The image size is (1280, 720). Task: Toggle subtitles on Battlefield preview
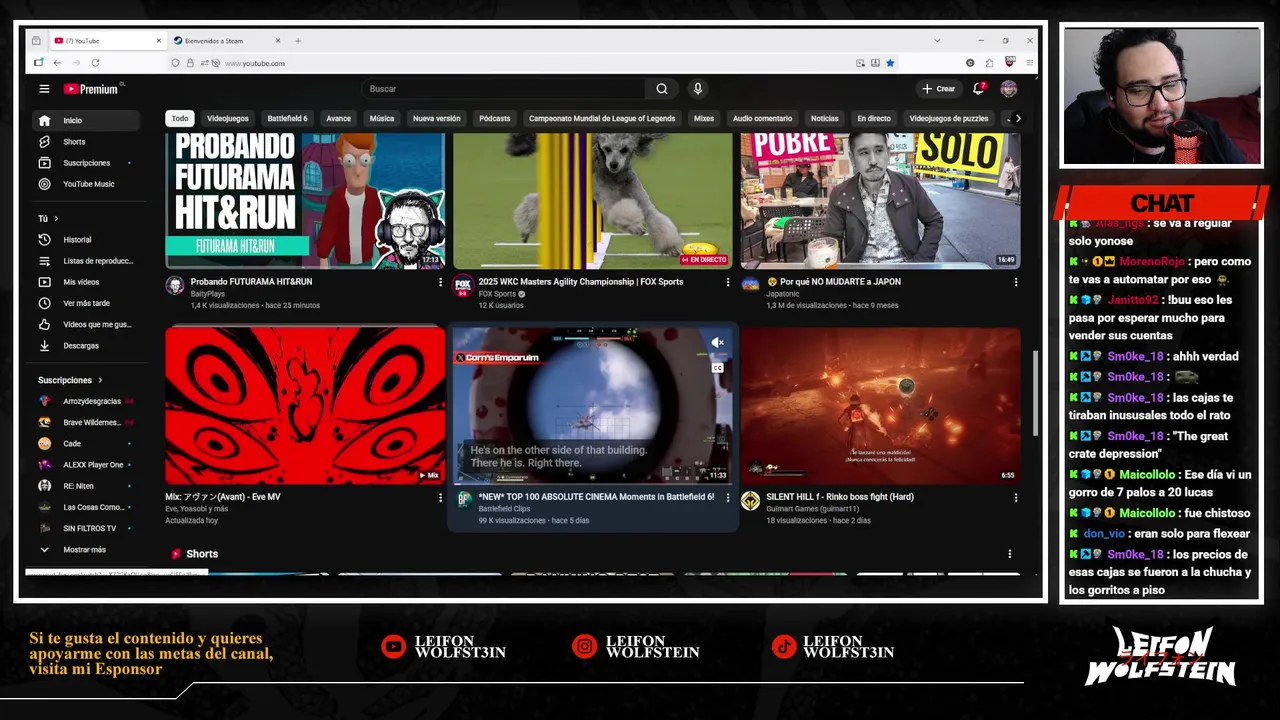pyautogui.click(x=717, y=368)
